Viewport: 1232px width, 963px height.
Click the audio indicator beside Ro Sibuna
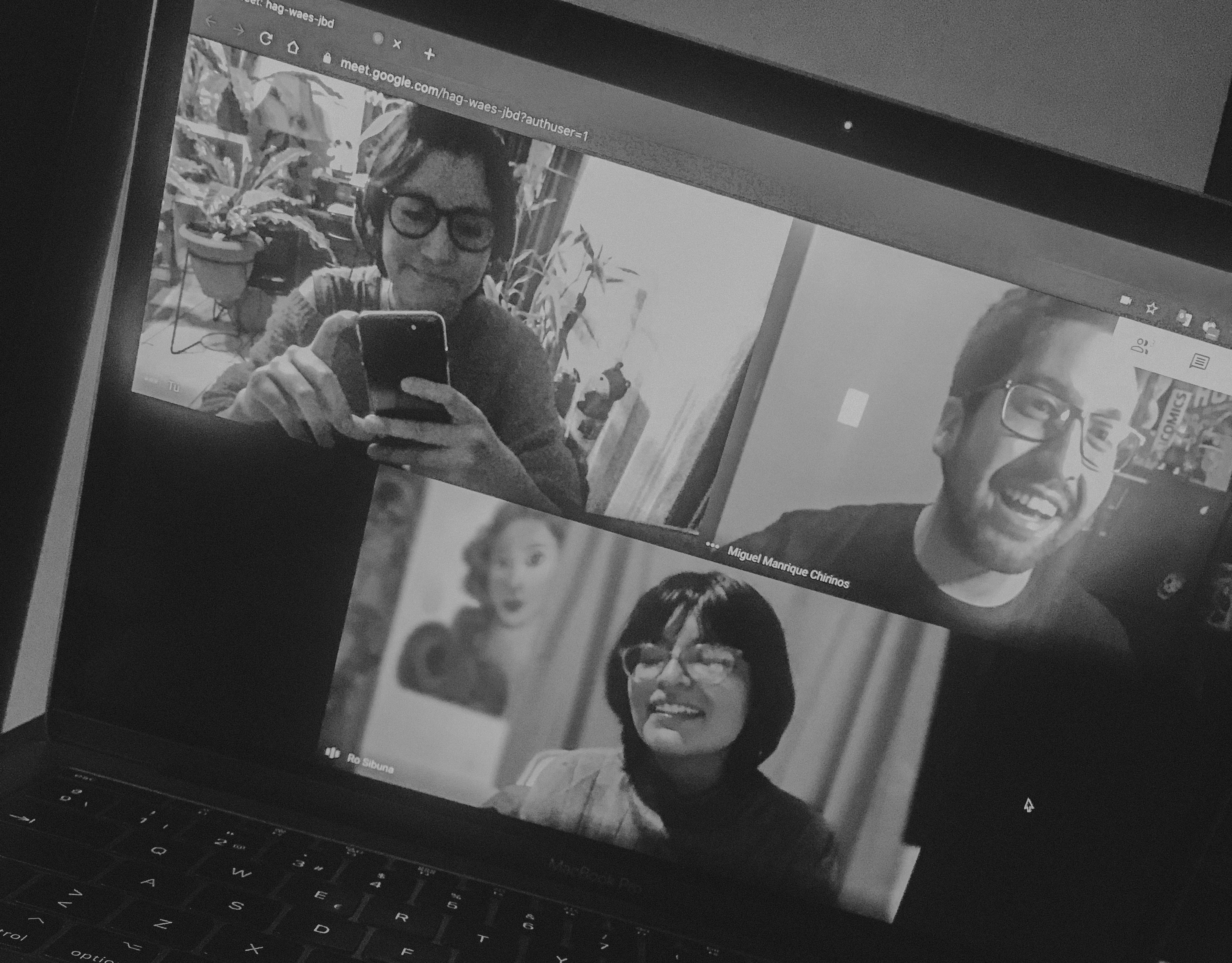(333, 752)
